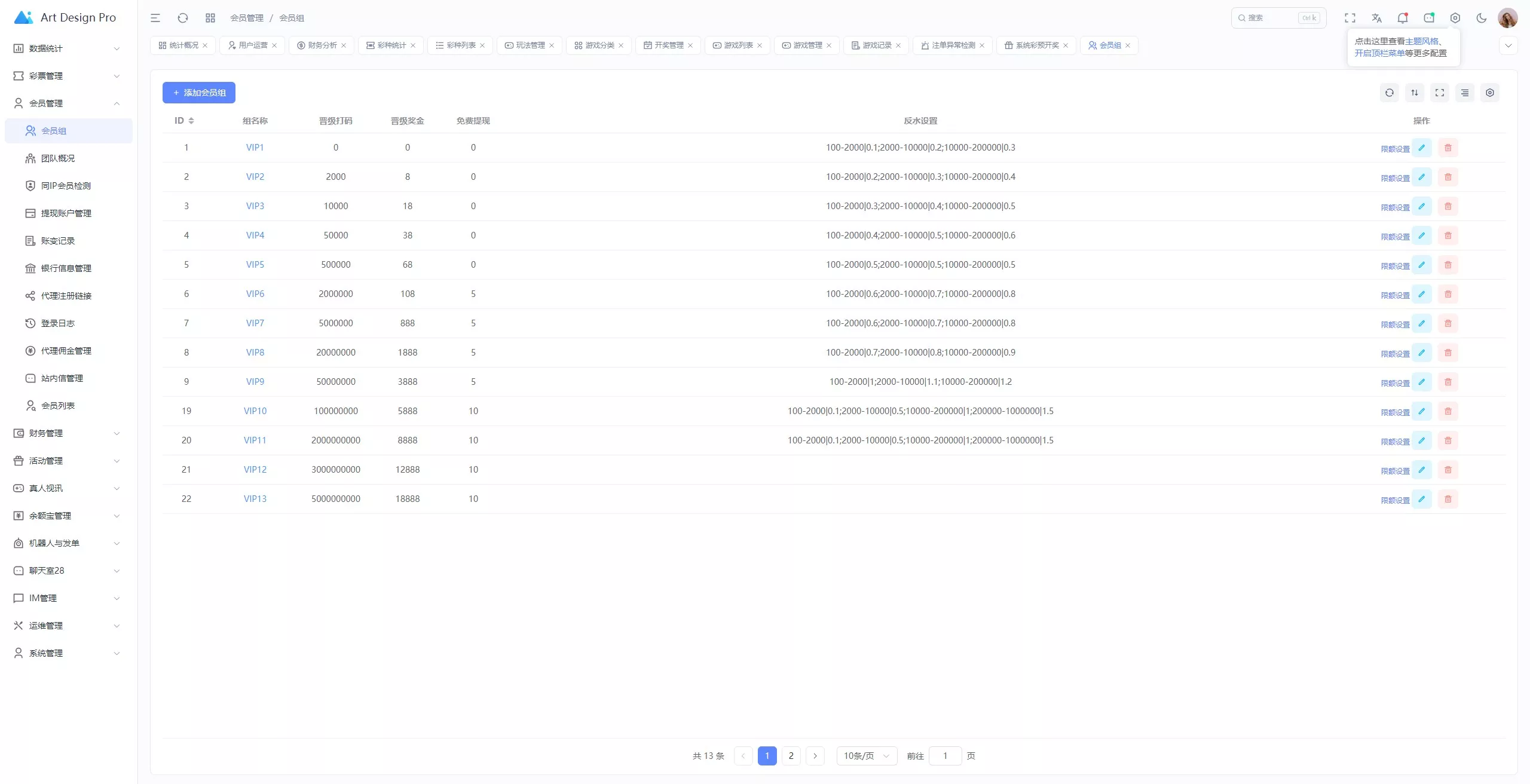The height and width of the screenshot is (784, 1530).
Task: Toggle table fullscreen icon in table toolbar
Action: click(1439, 93)
